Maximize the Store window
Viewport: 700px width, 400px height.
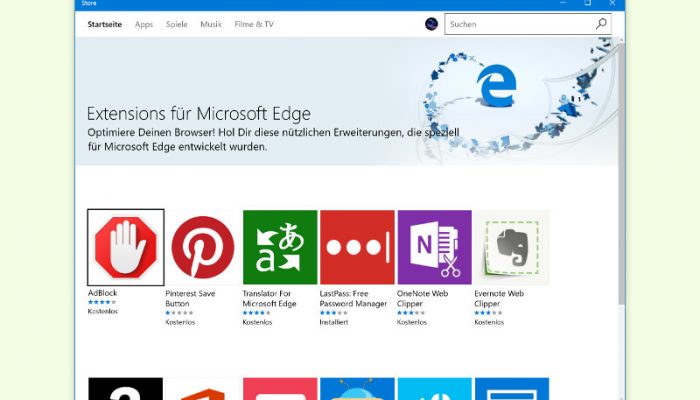588,3
